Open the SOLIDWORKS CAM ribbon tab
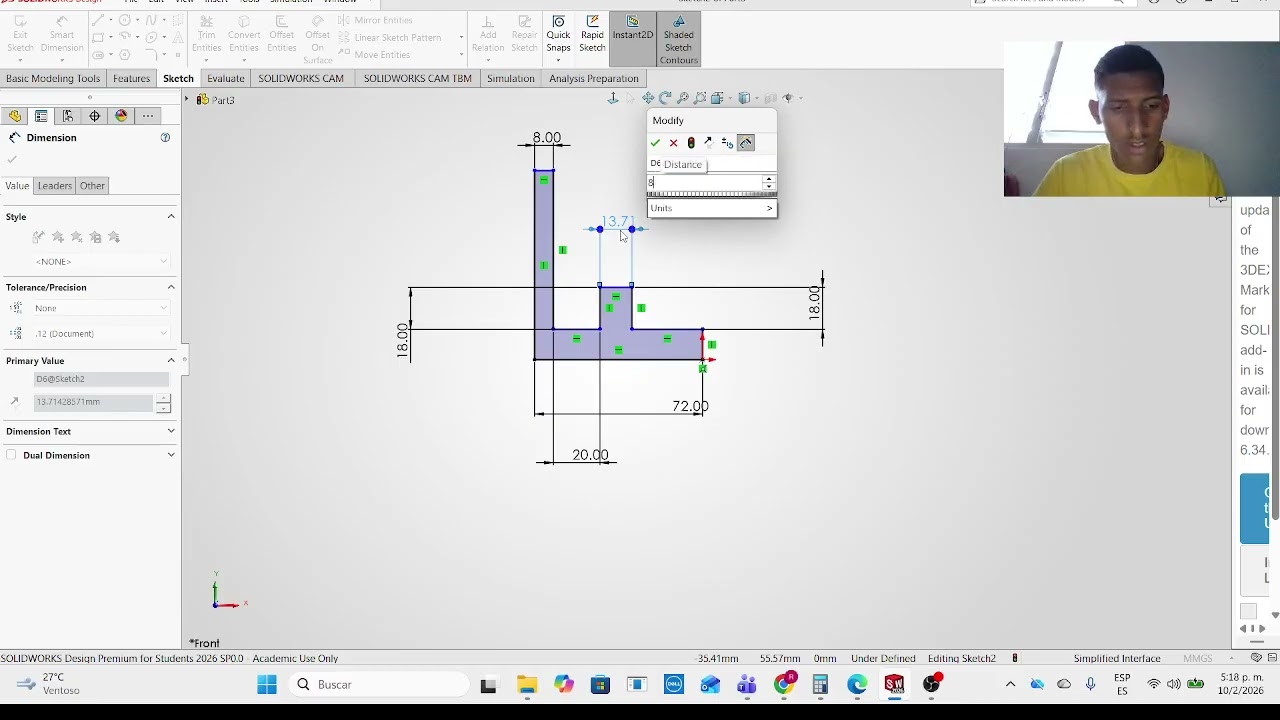The width and height of the screenshot is (1280, 720). pyautogui.click(x=301, y=78)
